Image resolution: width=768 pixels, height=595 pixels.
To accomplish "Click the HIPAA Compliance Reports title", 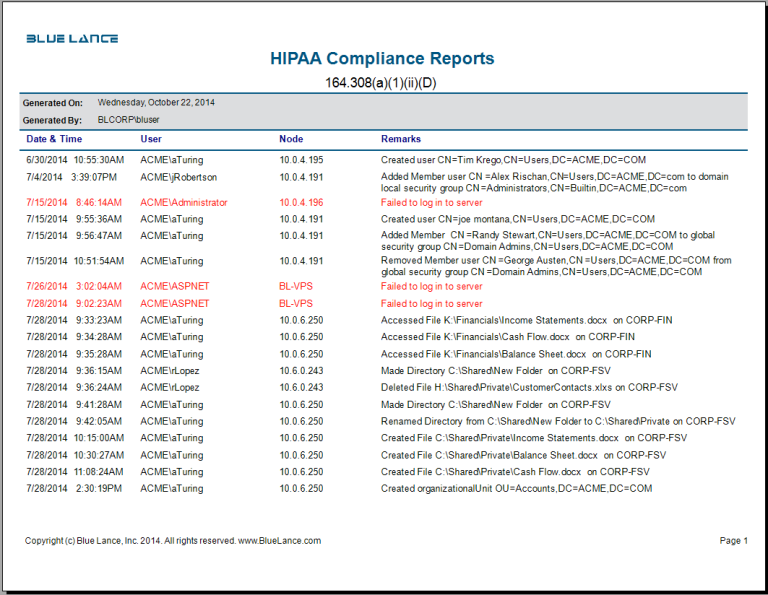I will [x=382, y=59].
